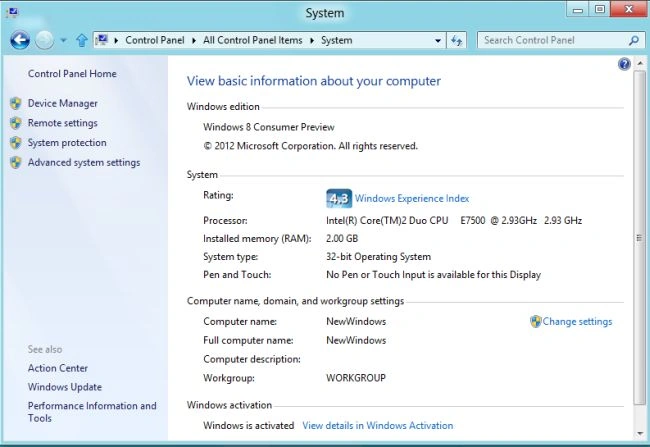Expand the chevron after Control Panel
The width and height of the screenshot is (650, 447).
click(x=194, y=41)
